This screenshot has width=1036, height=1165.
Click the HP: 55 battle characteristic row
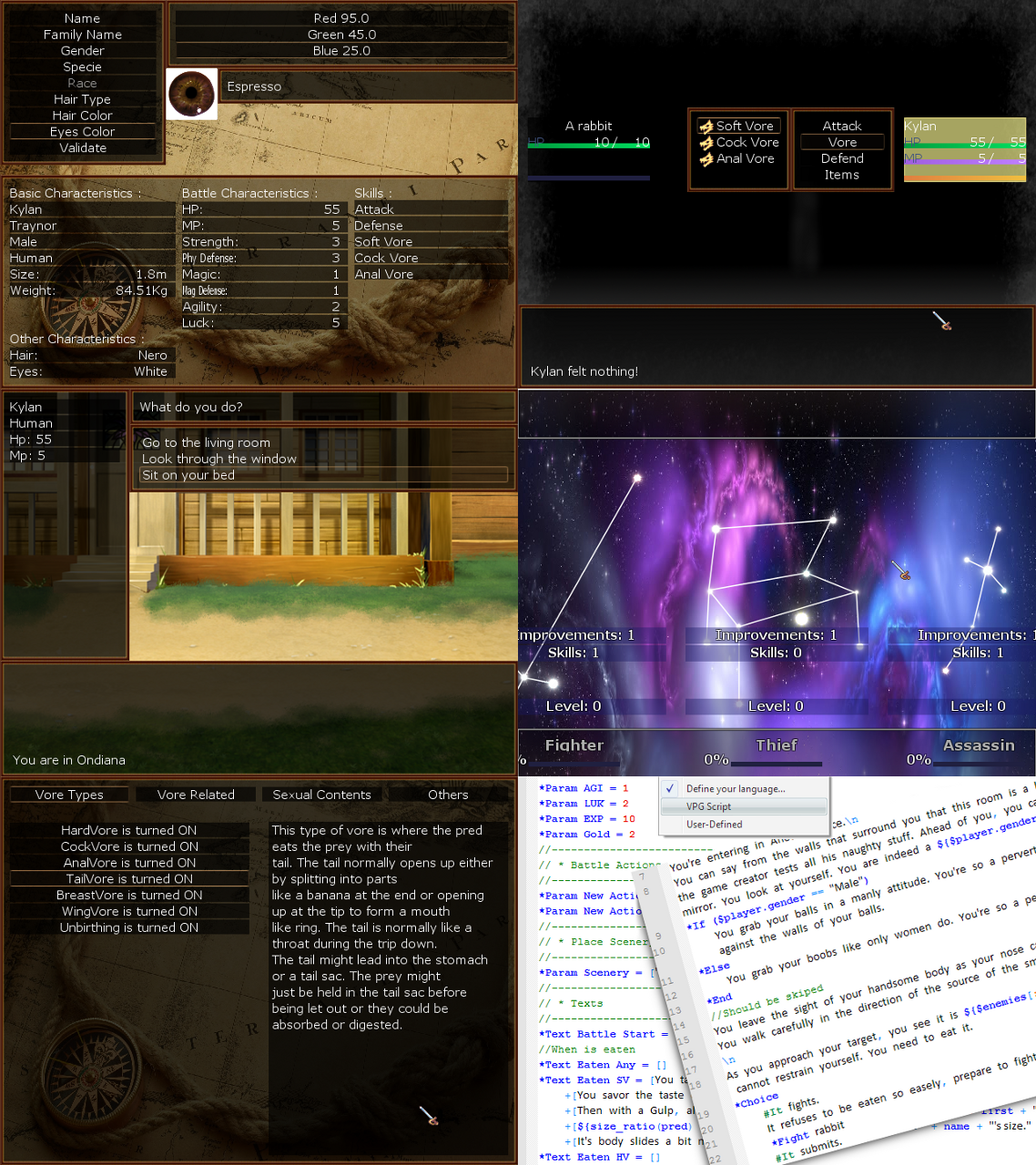tap(262, 209)
